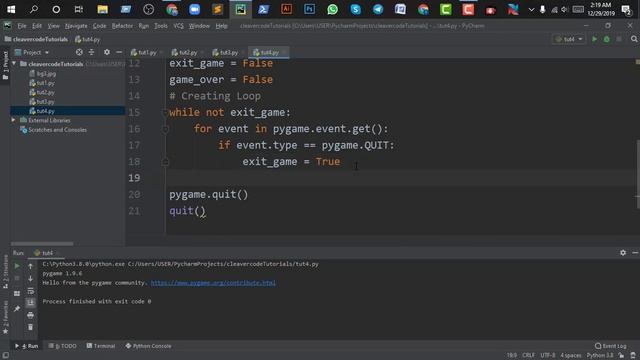The height and width of the screenshot is (360, 640).
Task: Click the down arrow in the Run panel
Action: (31, 278)
